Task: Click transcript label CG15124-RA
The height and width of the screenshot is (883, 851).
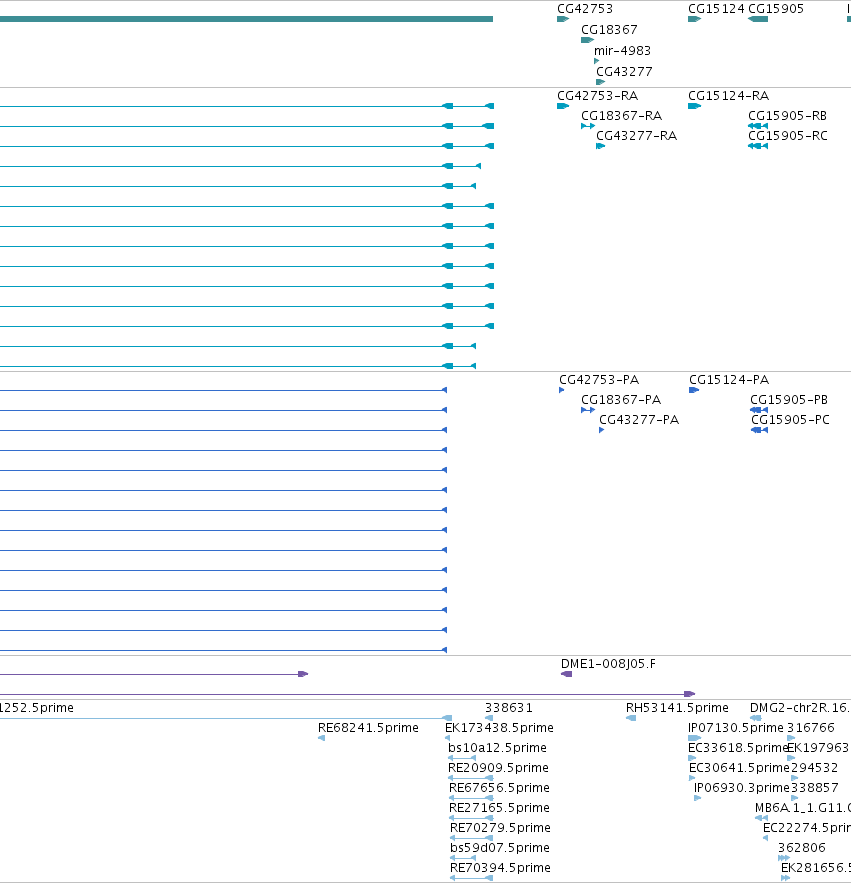Action: (x=728, y=96)
